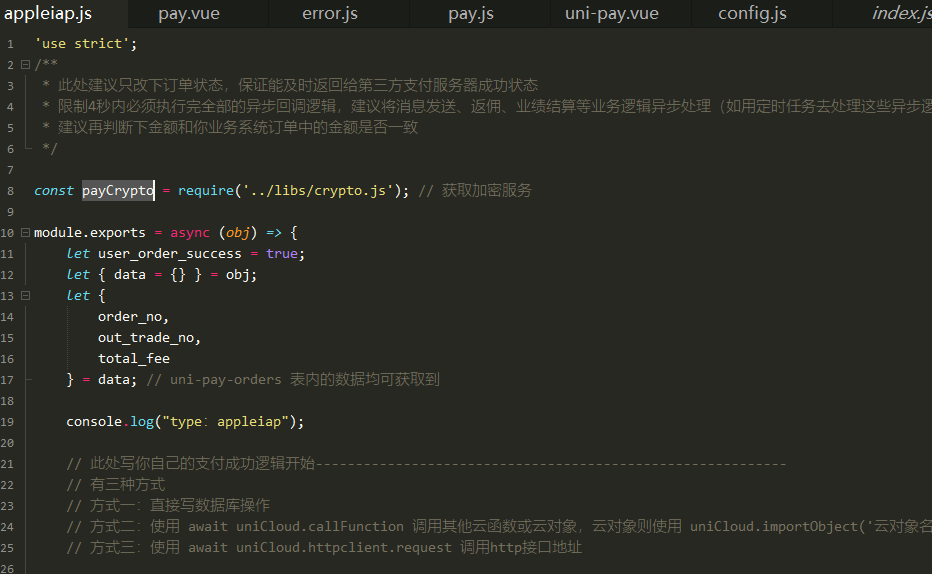Click the out_trade_no property
This screenshot has height=574, width=932.
[149, 337]
